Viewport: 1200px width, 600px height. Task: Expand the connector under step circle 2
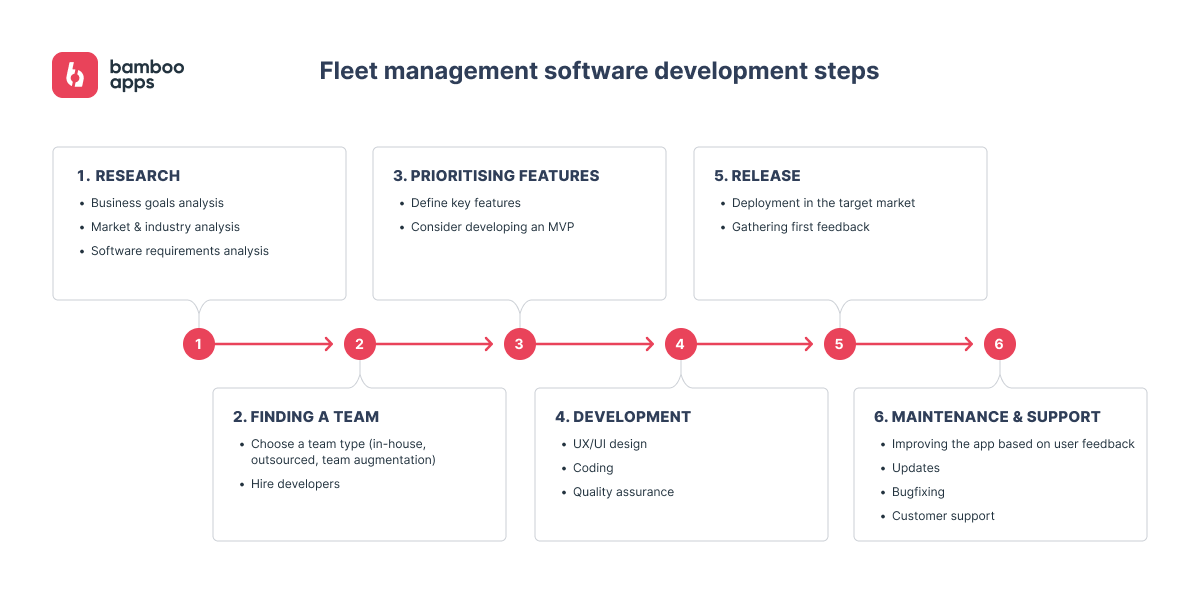[359, 368]
